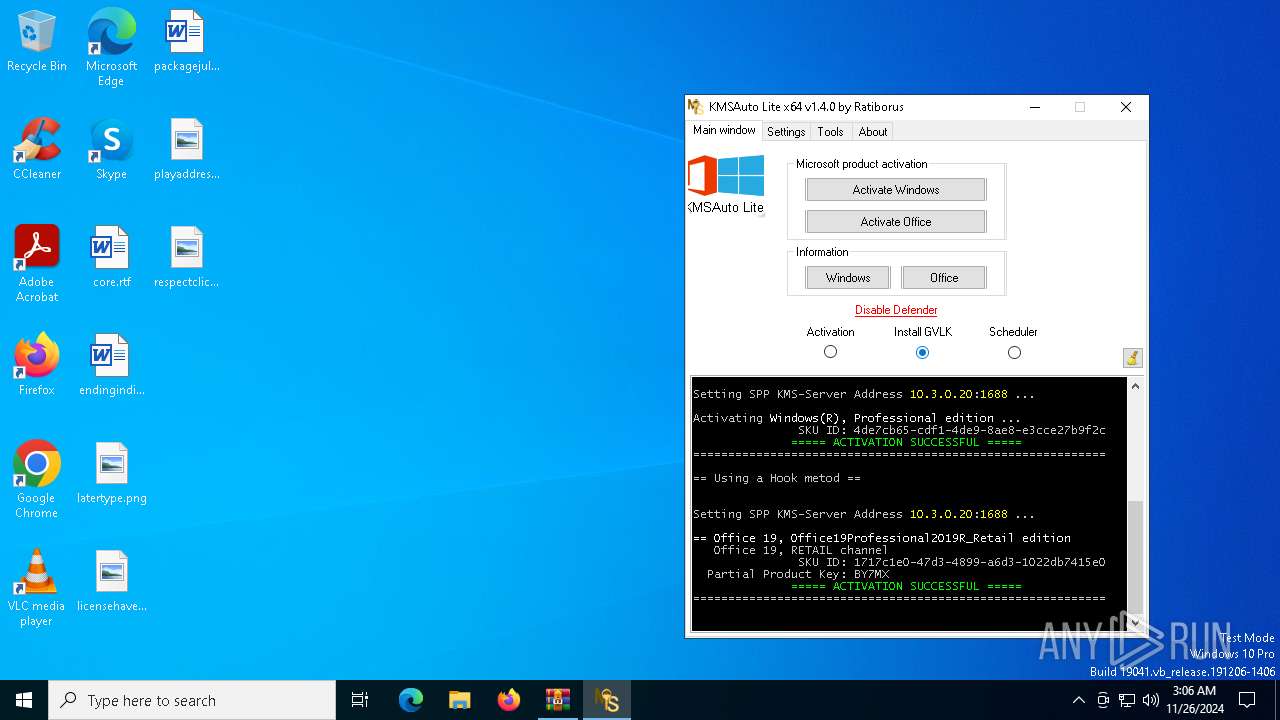Switch to the Main window tab
The height and width of the screenshot is (720, 1280).
point(724,130)
